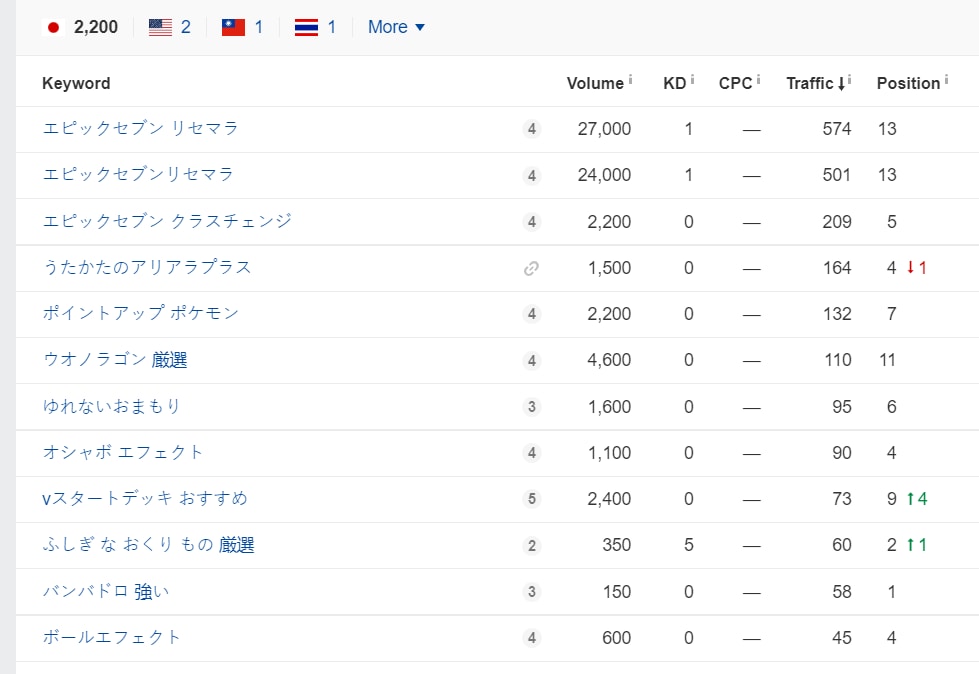The width and height of the screenshot is (979, 674).
Task: Click SERP features badge 5 in vスタートデッキ row
Action: [531, 499]
